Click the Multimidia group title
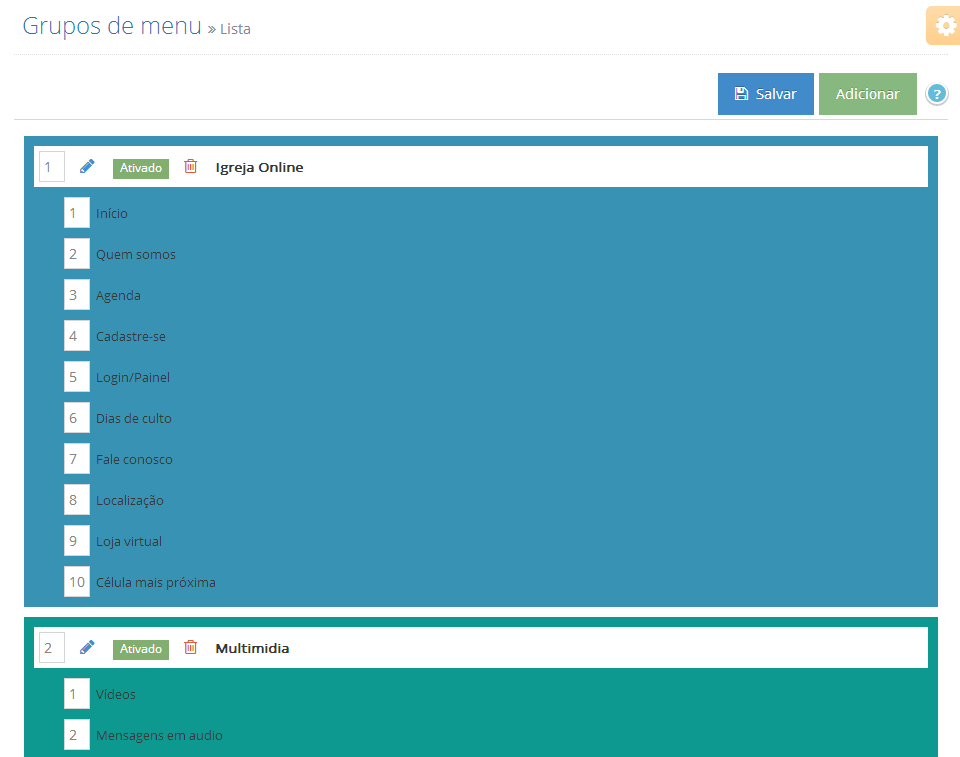The width and height of the screenshot is (960, 757). tap(252, 648)
